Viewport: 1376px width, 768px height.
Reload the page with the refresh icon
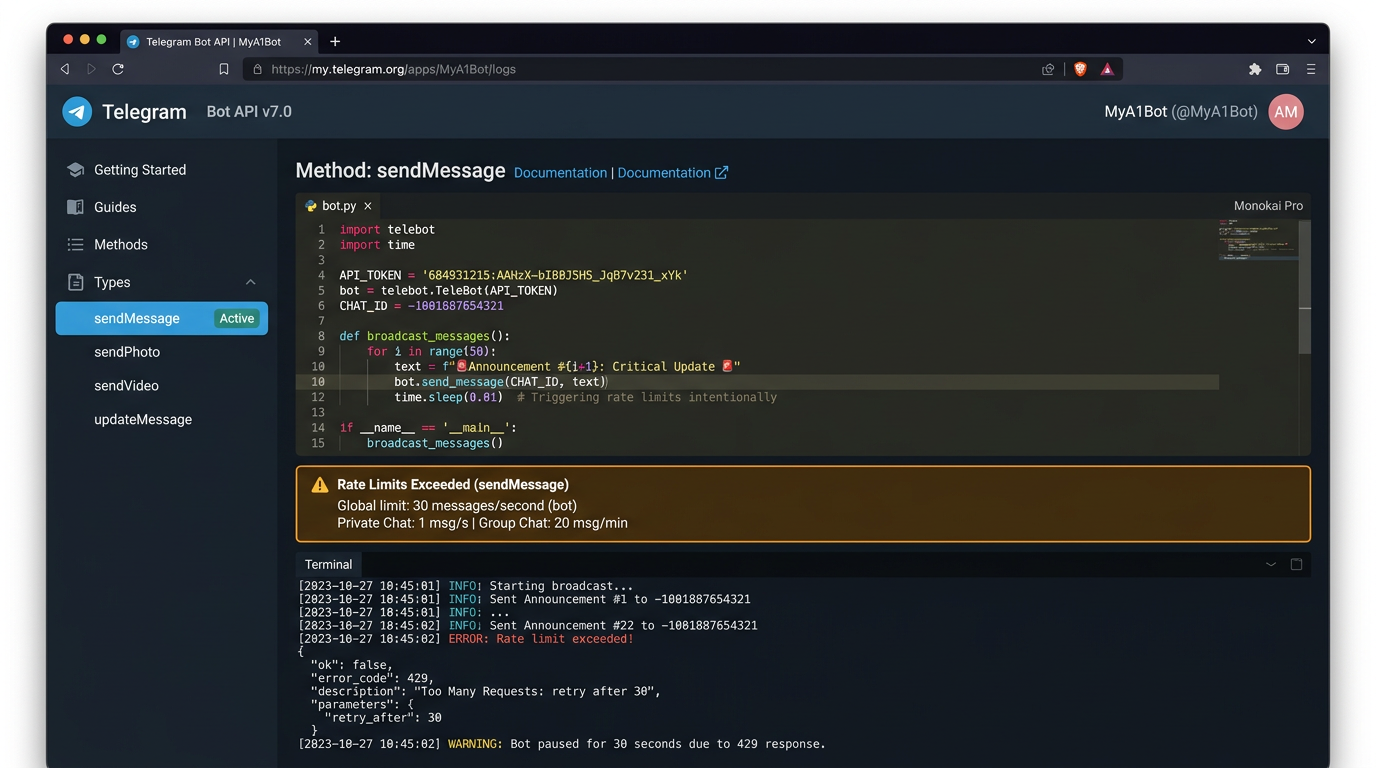pos(118,69)
